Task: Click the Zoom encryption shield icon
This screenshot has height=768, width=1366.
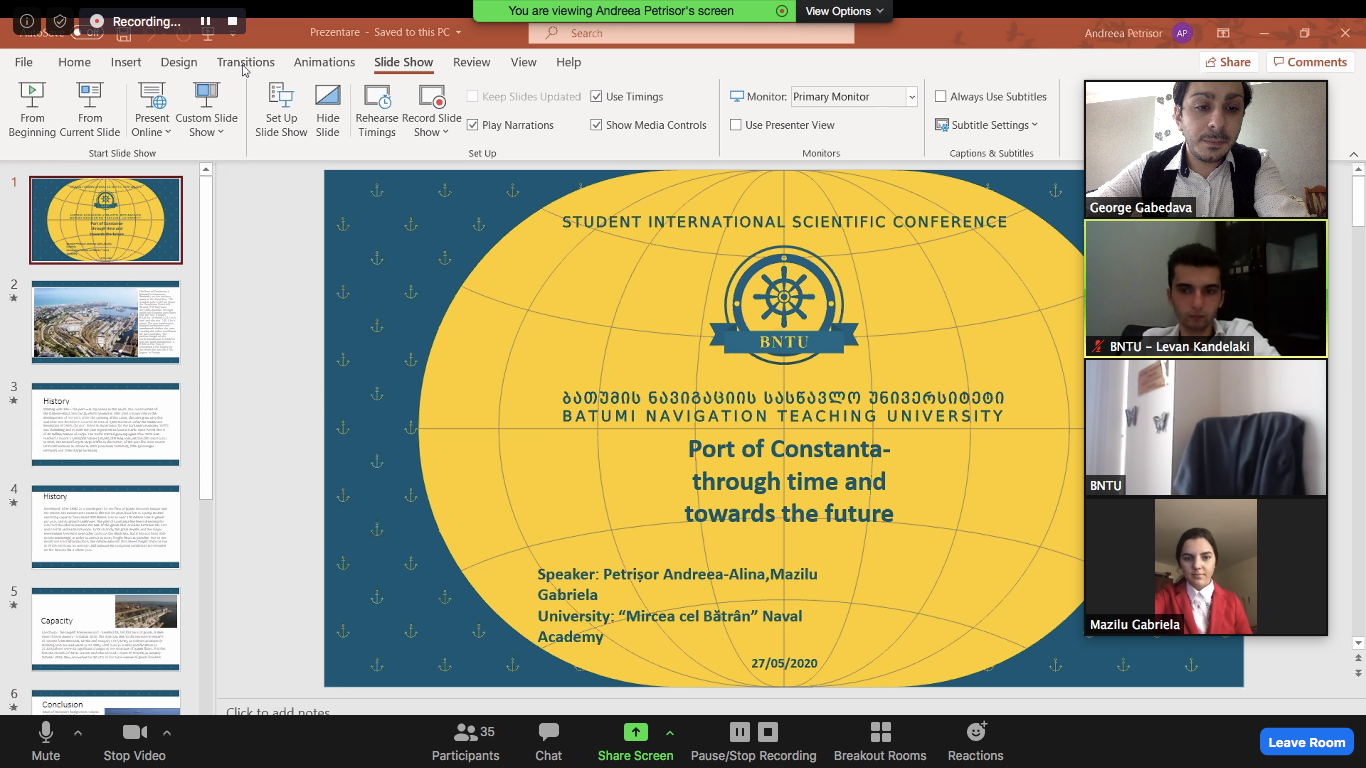Action: click(x=60, y=21)
